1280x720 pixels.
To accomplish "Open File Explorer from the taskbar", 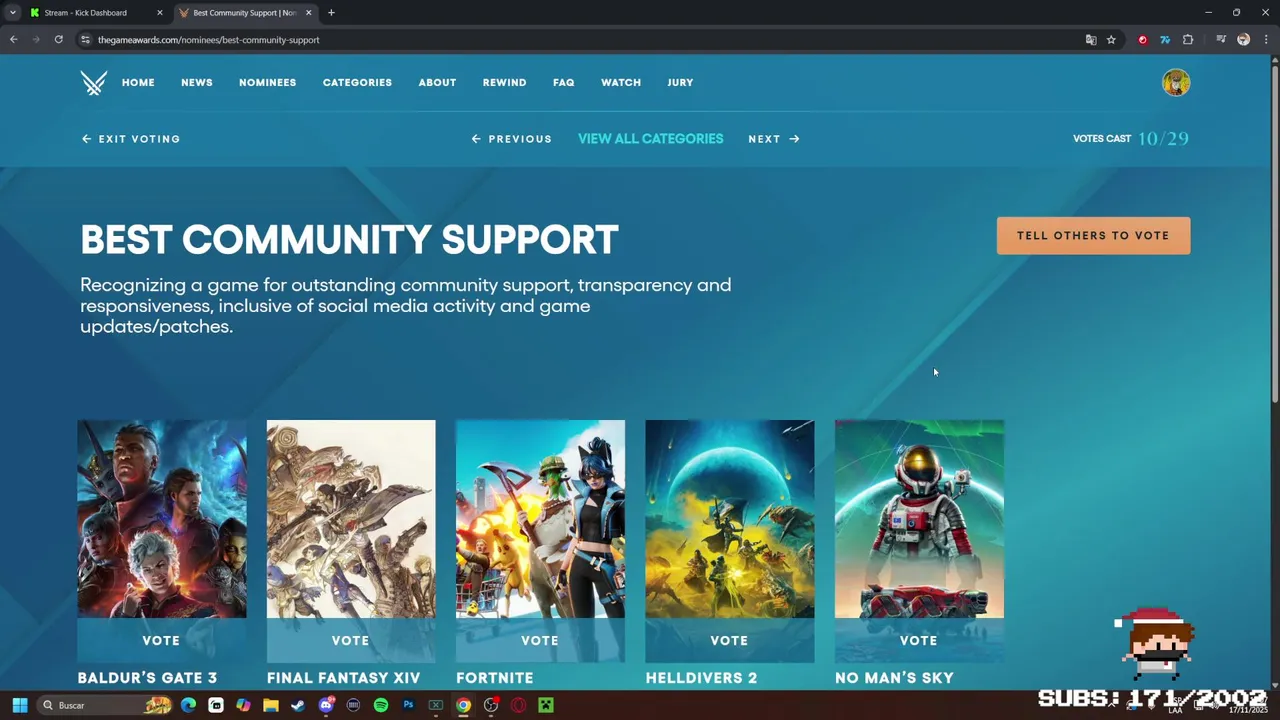I will 270,705.
